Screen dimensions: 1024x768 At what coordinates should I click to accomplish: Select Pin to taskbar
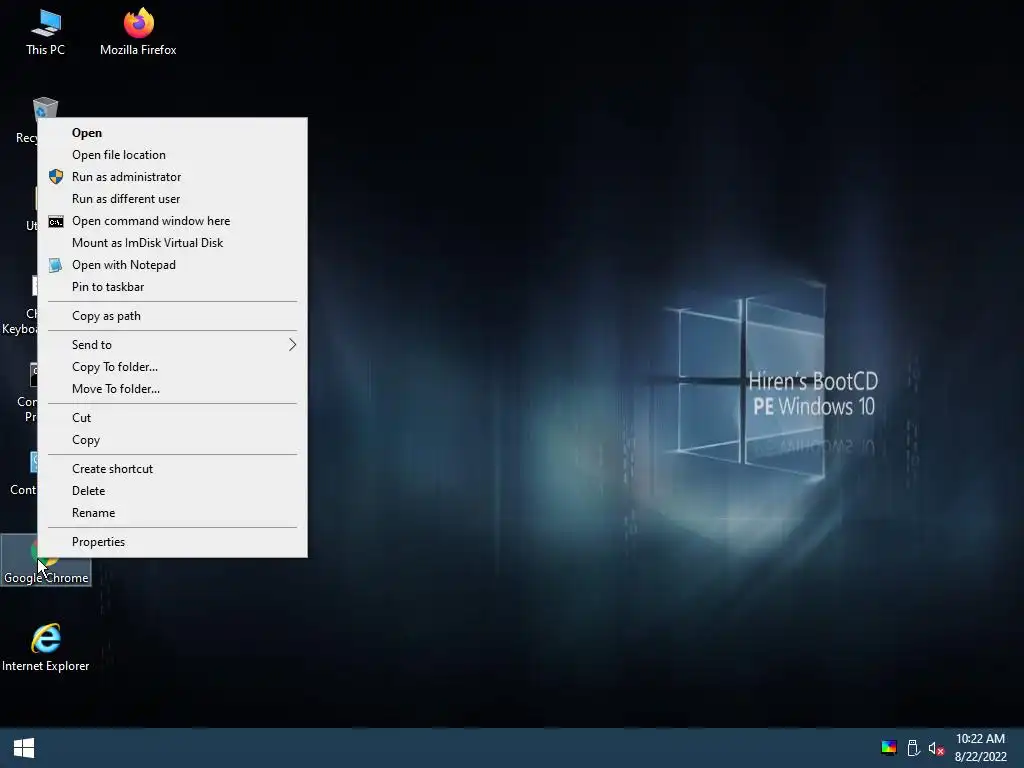[172, 287]
